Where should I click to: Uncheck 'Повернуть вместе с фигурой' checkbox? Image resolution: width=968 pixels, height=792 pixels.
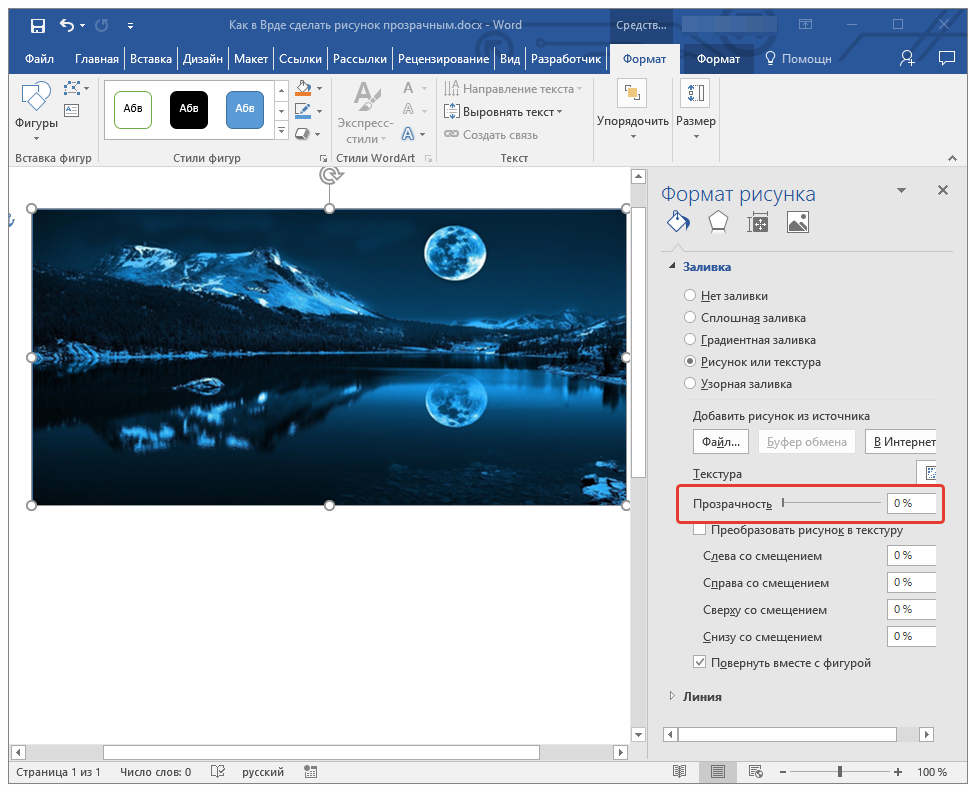point(700,662)
